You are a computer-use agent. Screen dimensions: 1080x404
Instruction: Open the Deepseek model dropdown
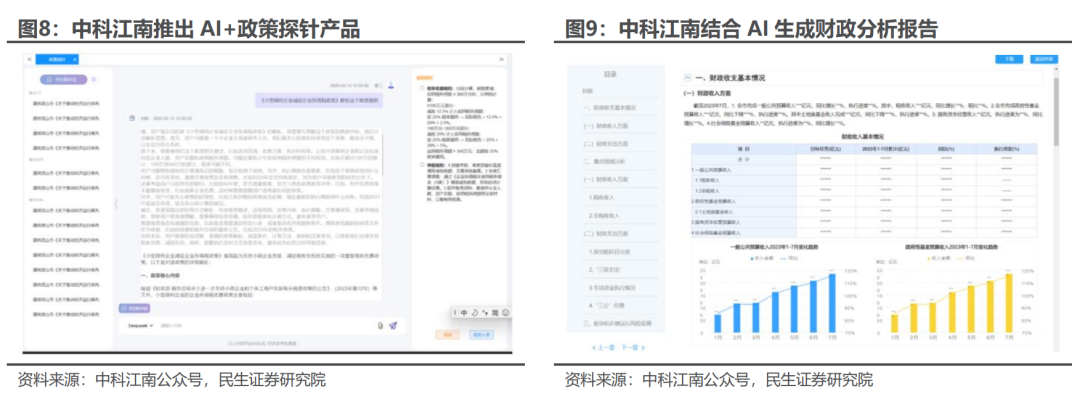139,325
